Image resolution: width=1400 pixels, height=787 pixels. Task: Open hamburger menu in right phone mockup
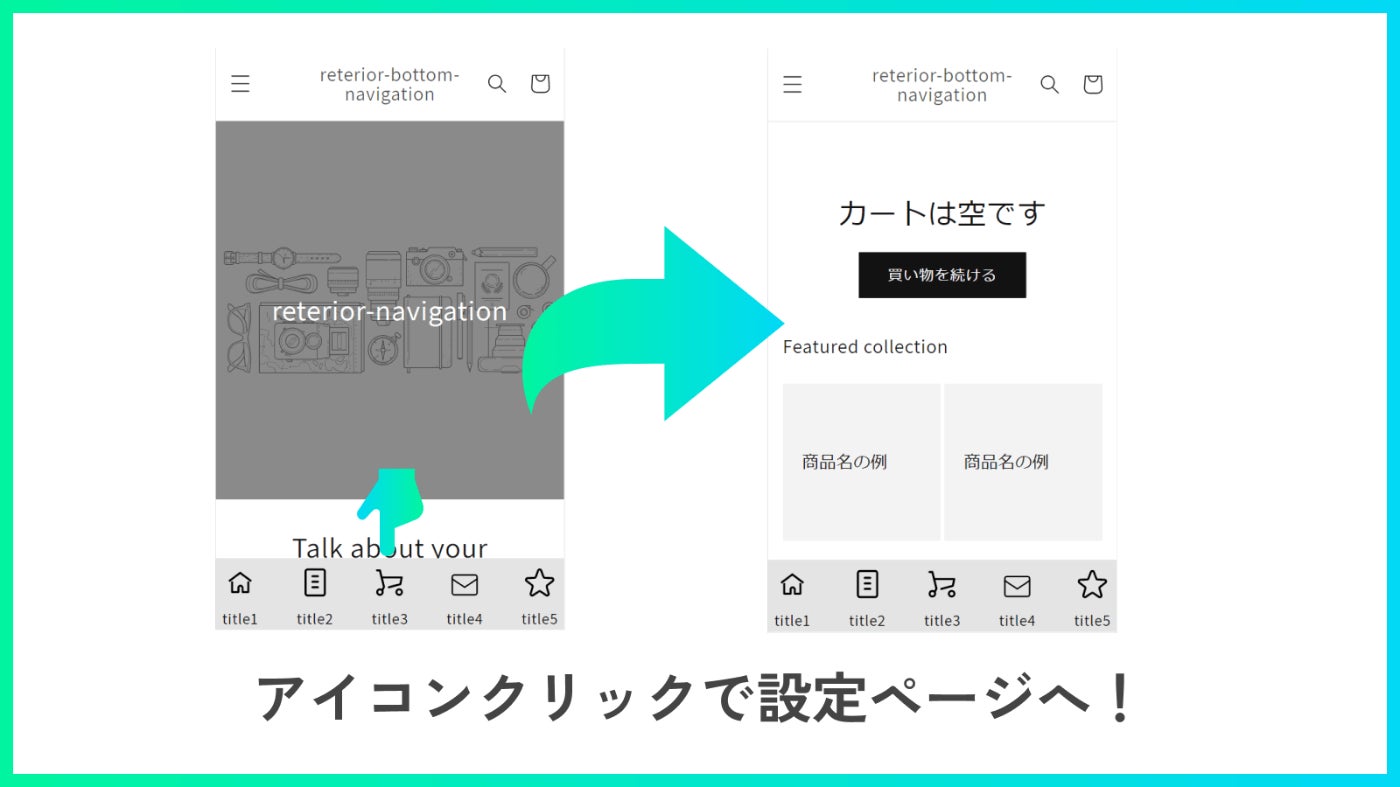pyautogui.click(x=792, y=85)
